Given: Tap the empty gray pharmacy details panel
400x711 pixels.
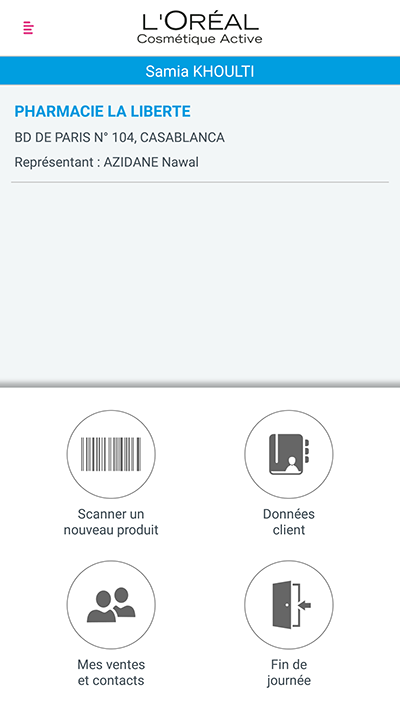Looking at the screenshot, I should (x=200, y=283).
